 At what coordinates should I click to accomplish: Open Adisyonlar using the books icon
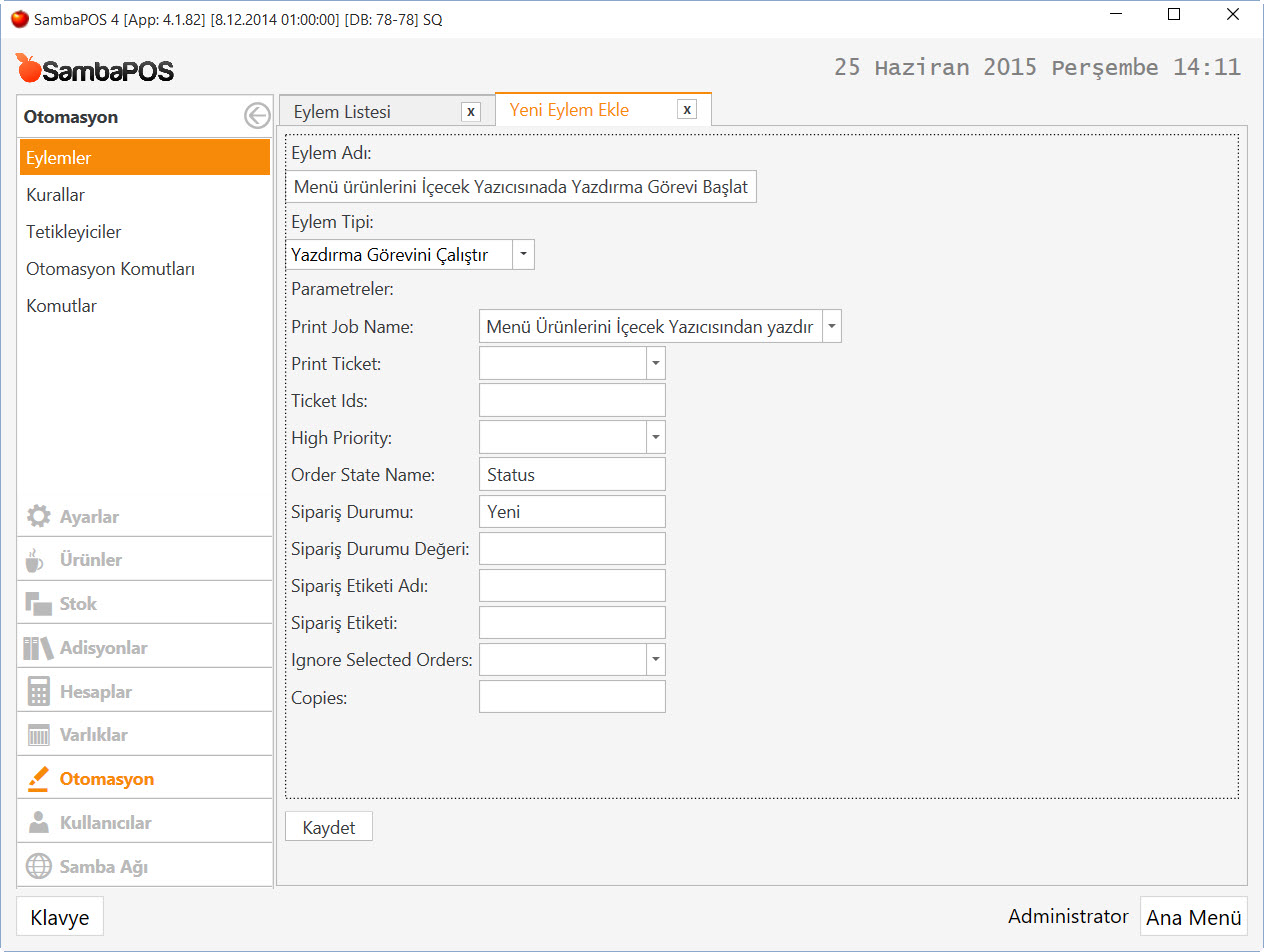38,648
